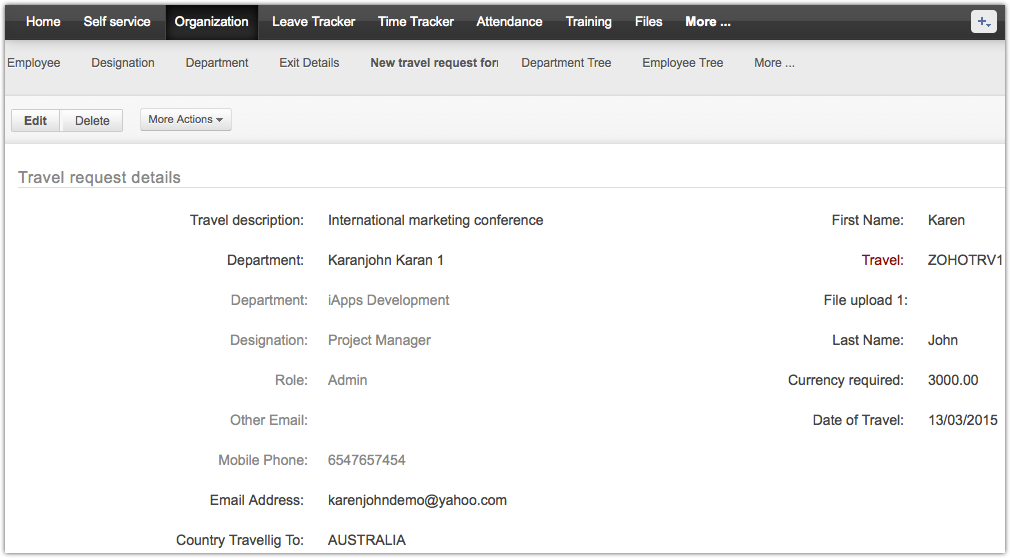This screenshot has height=558, width=1010.
Task: Go to Exit Details section
Action: coord(309,63)
